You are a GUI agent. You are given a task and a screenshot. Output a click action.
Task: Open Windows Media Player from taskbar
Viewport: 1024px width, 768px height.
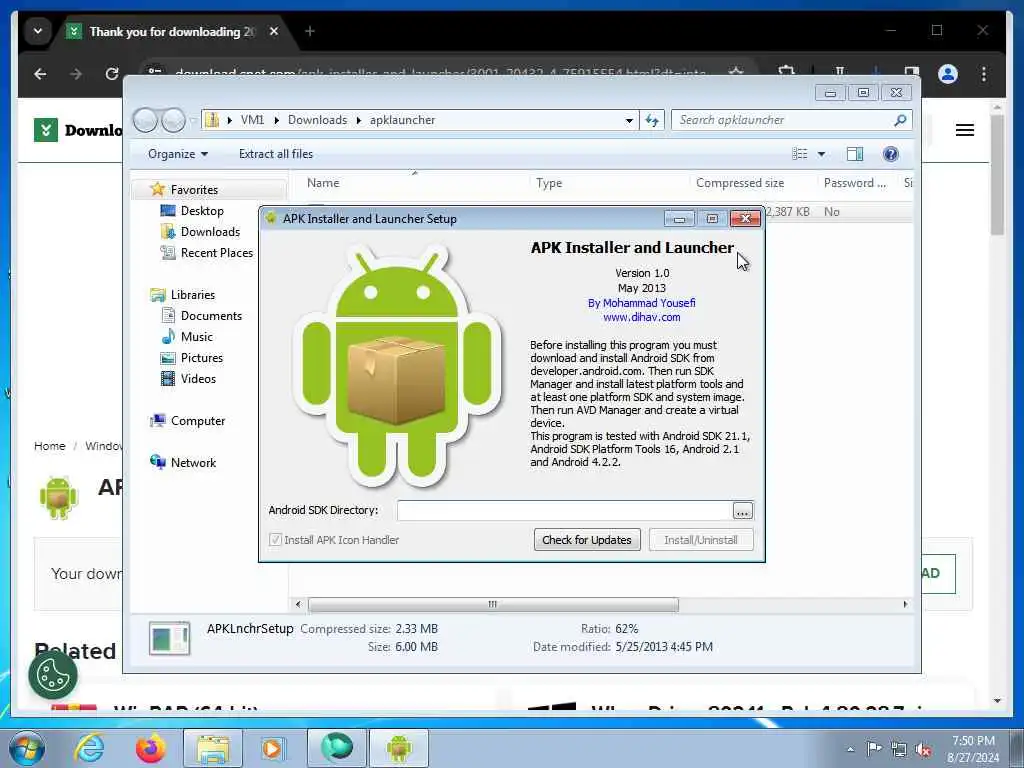tap(273, 748)
